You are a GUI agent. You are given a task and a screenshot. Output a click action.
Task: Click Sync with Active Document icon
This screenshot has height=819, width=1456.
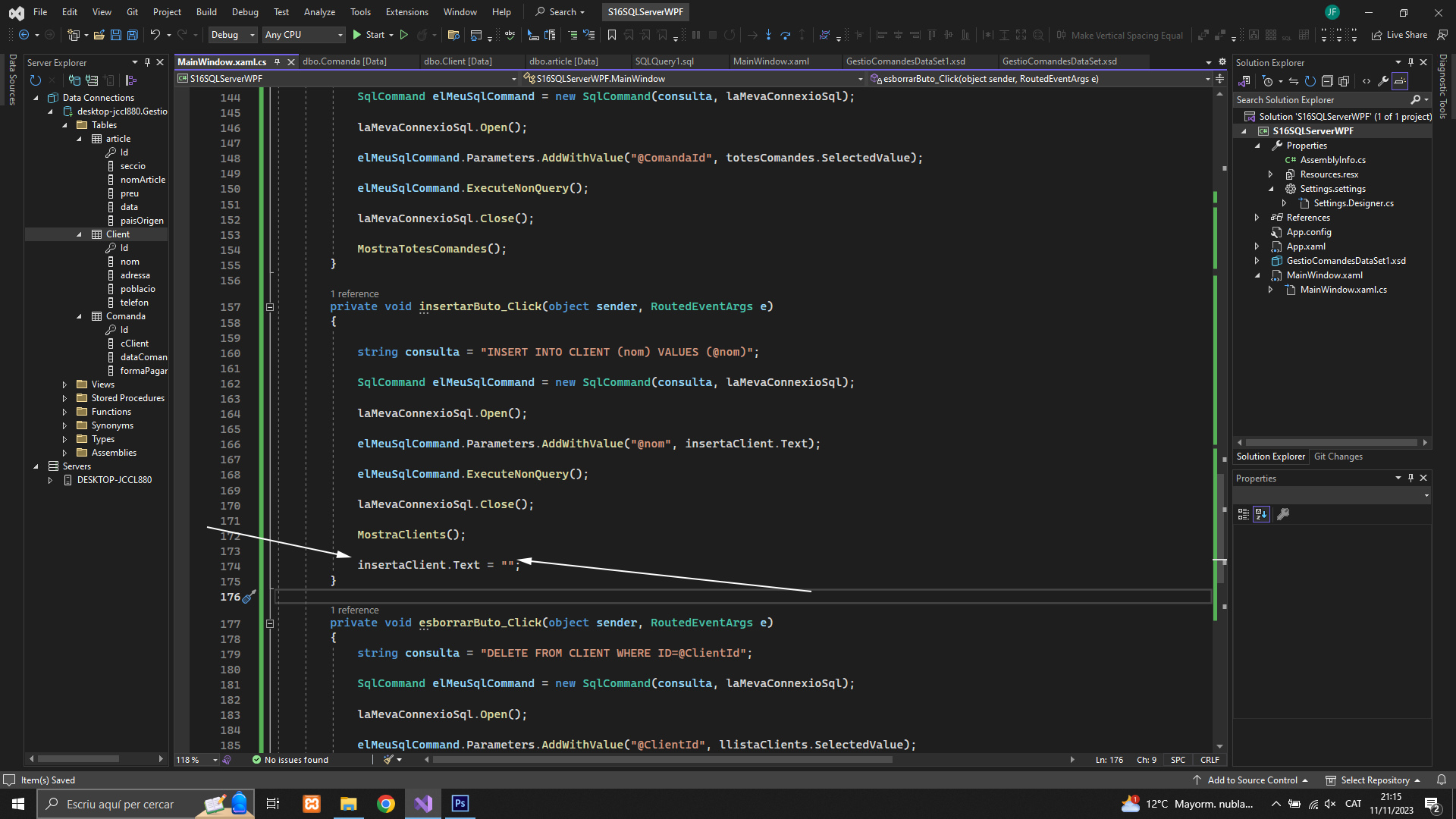point(1294,81)
